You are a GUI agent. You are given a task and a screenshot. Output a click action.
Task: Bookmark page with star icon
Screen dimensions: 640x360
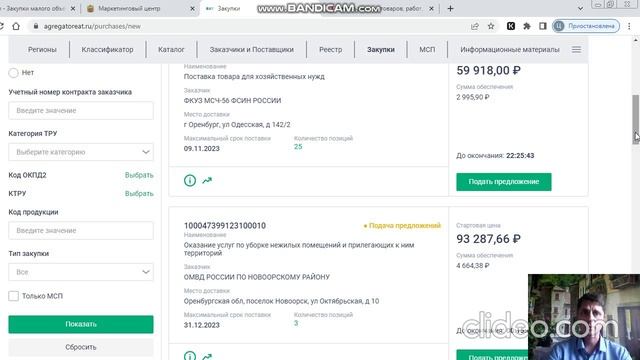pos(491,26)
